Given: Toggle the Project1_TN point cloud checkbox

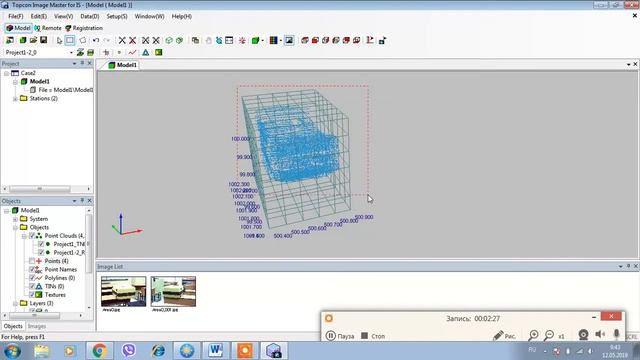Looking at the screenshot, I should 41,244.
